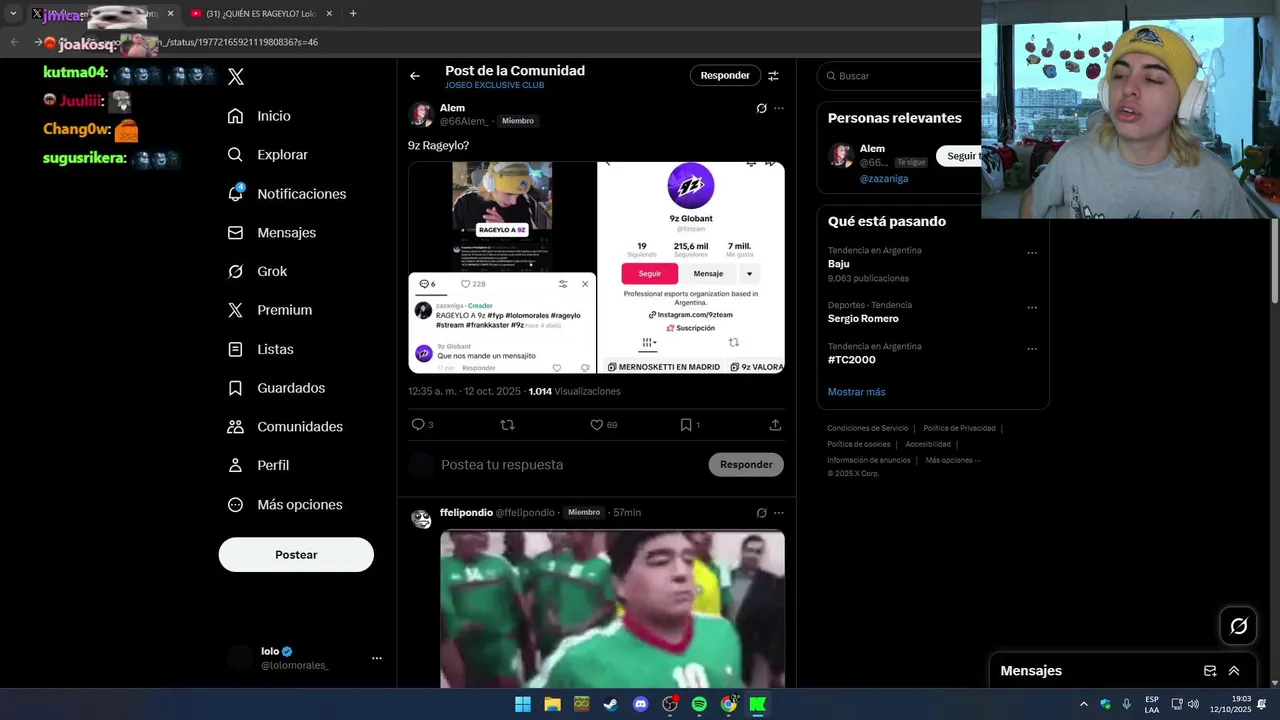Open three-dot menu on ffelipondio's reply
1280x720 pixels.
point(779,513)
